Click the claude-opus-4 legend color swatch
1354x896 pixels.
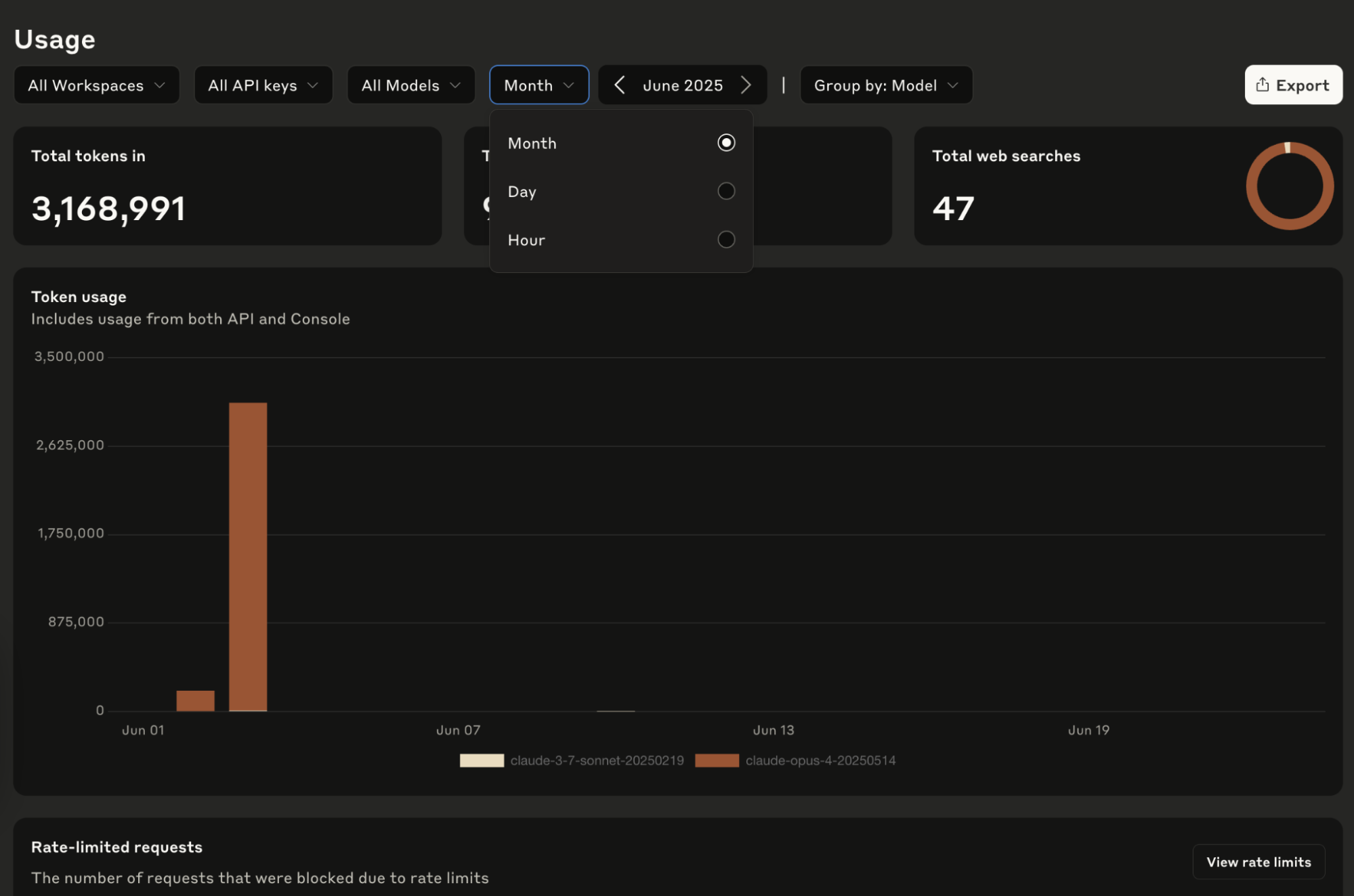pyautogui.click(x=717, y=761)
